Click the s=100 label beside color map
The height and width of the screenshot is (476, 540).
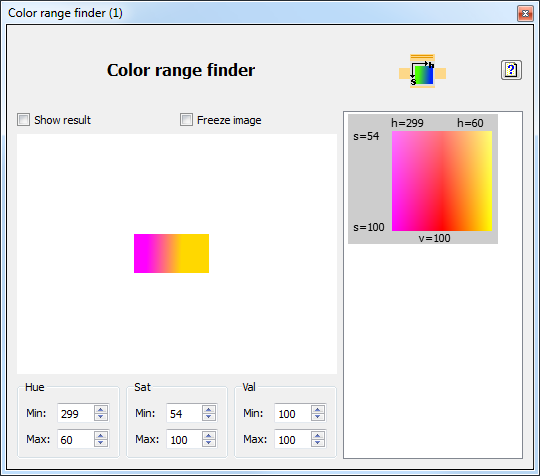coord(368,227)
